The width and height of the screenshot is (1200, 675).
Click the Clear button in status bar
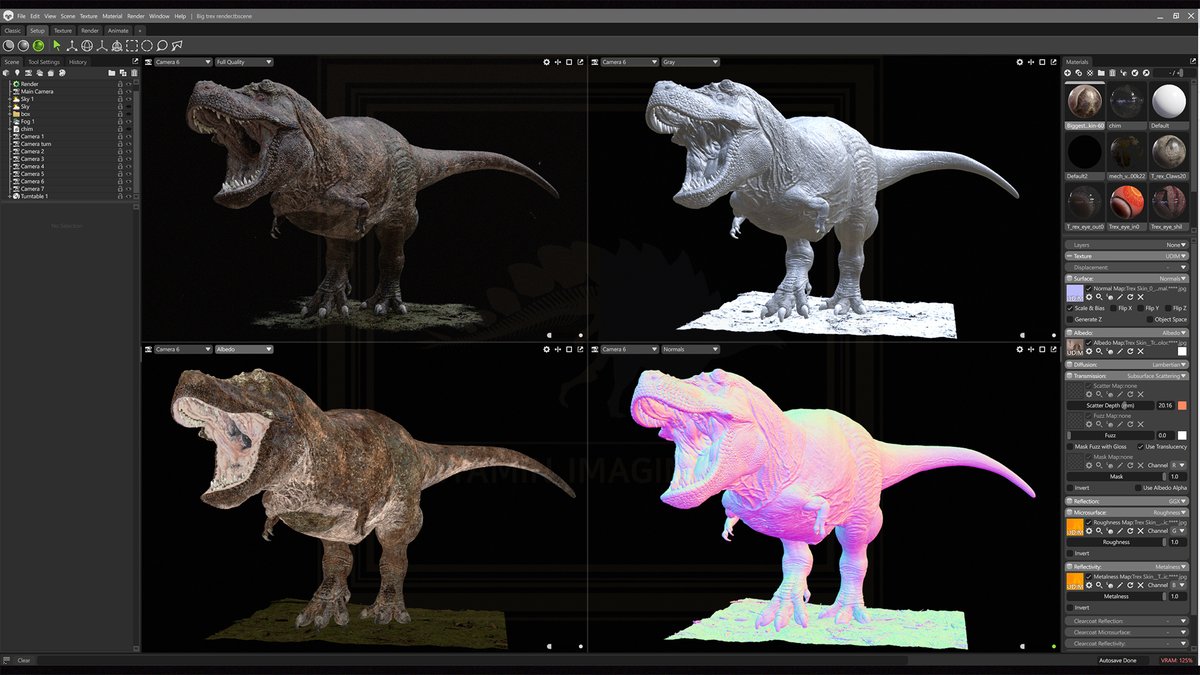point(24,660)
